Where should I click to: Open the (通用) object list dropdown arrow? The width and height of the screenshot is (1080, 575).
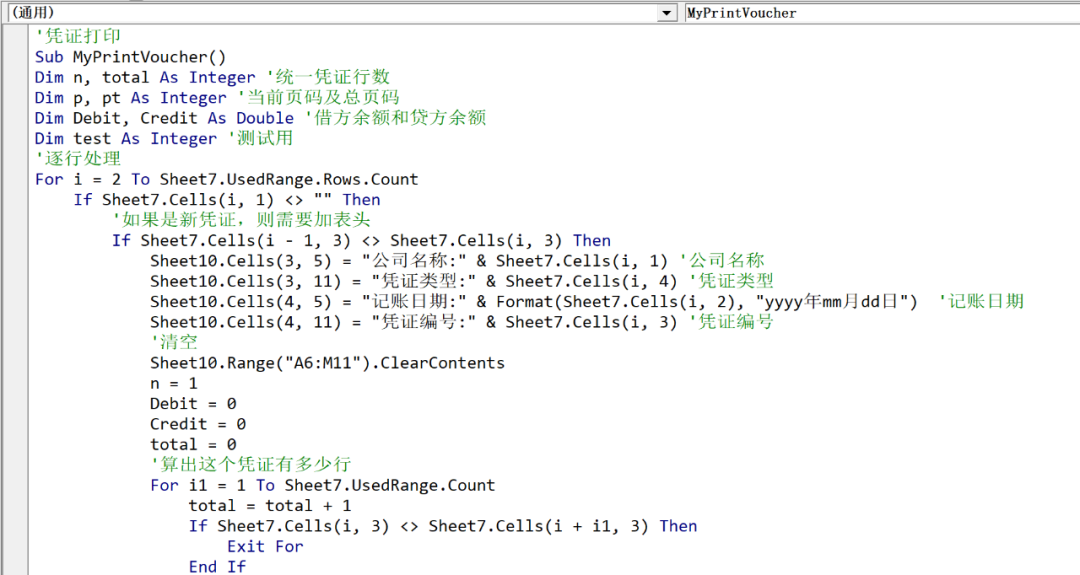(666, 12)
